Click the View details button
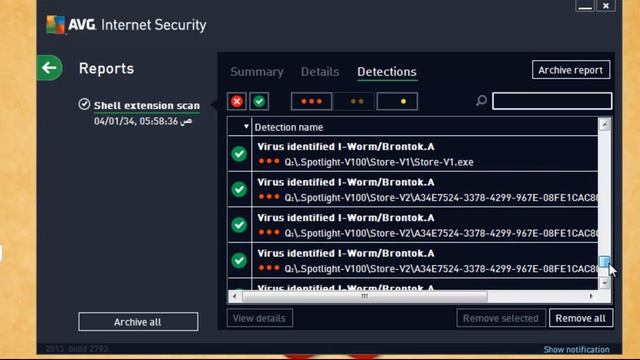 point(260,318)
